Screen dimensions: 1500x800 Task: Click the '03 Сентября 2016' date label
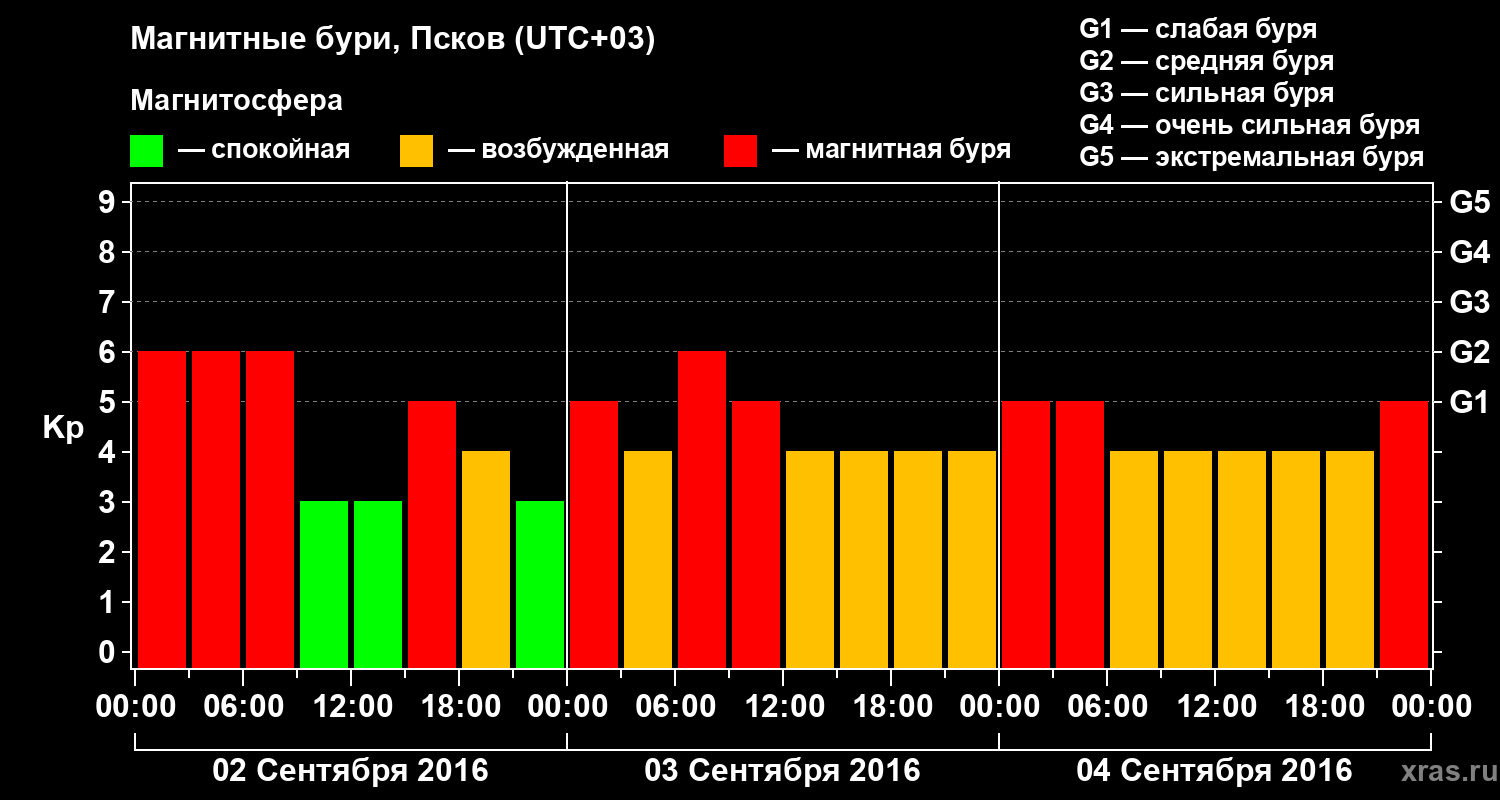(x=782, y=771)
